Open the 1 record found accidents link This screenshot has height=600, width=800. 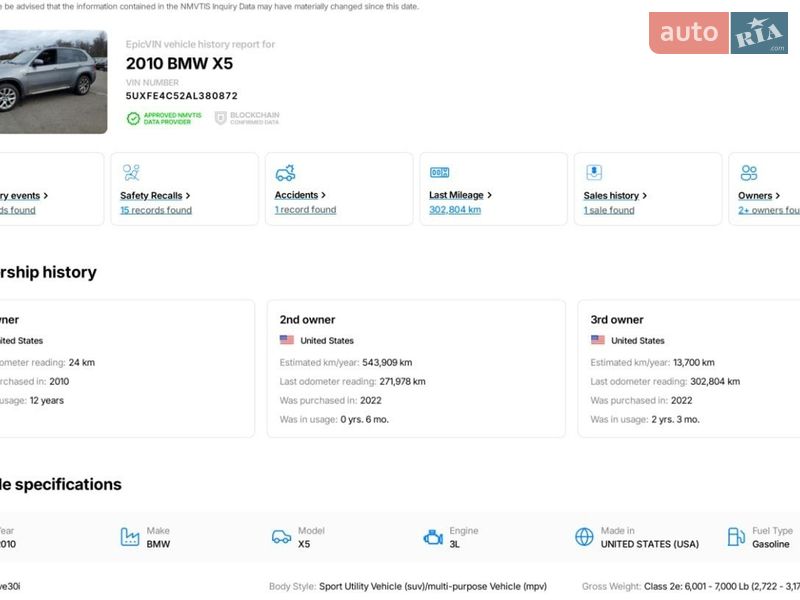[305, 211]
